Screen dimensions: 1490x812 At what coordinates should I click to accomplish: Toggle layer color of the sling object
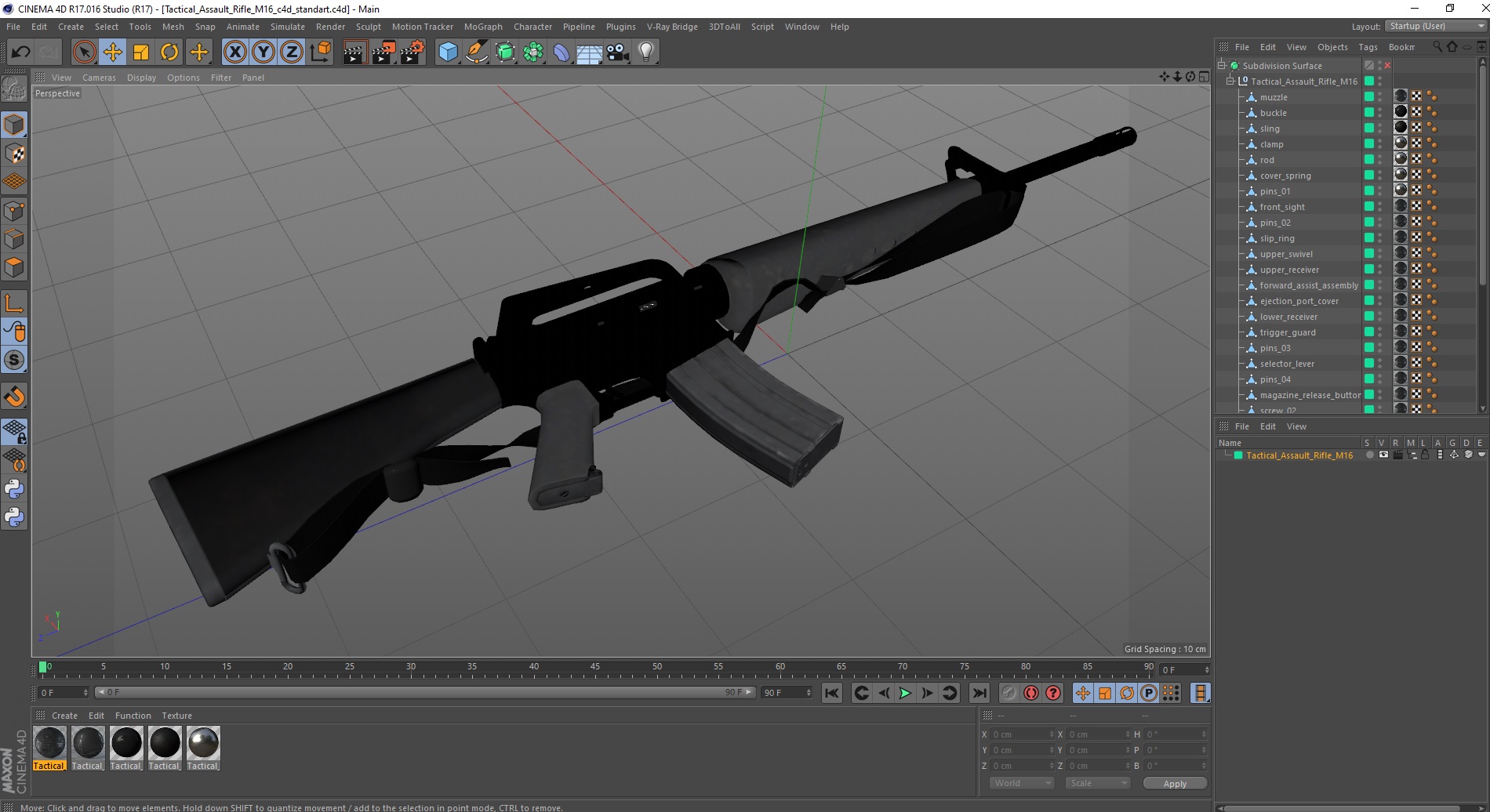pyautogui.click(x=1369, y=128)
